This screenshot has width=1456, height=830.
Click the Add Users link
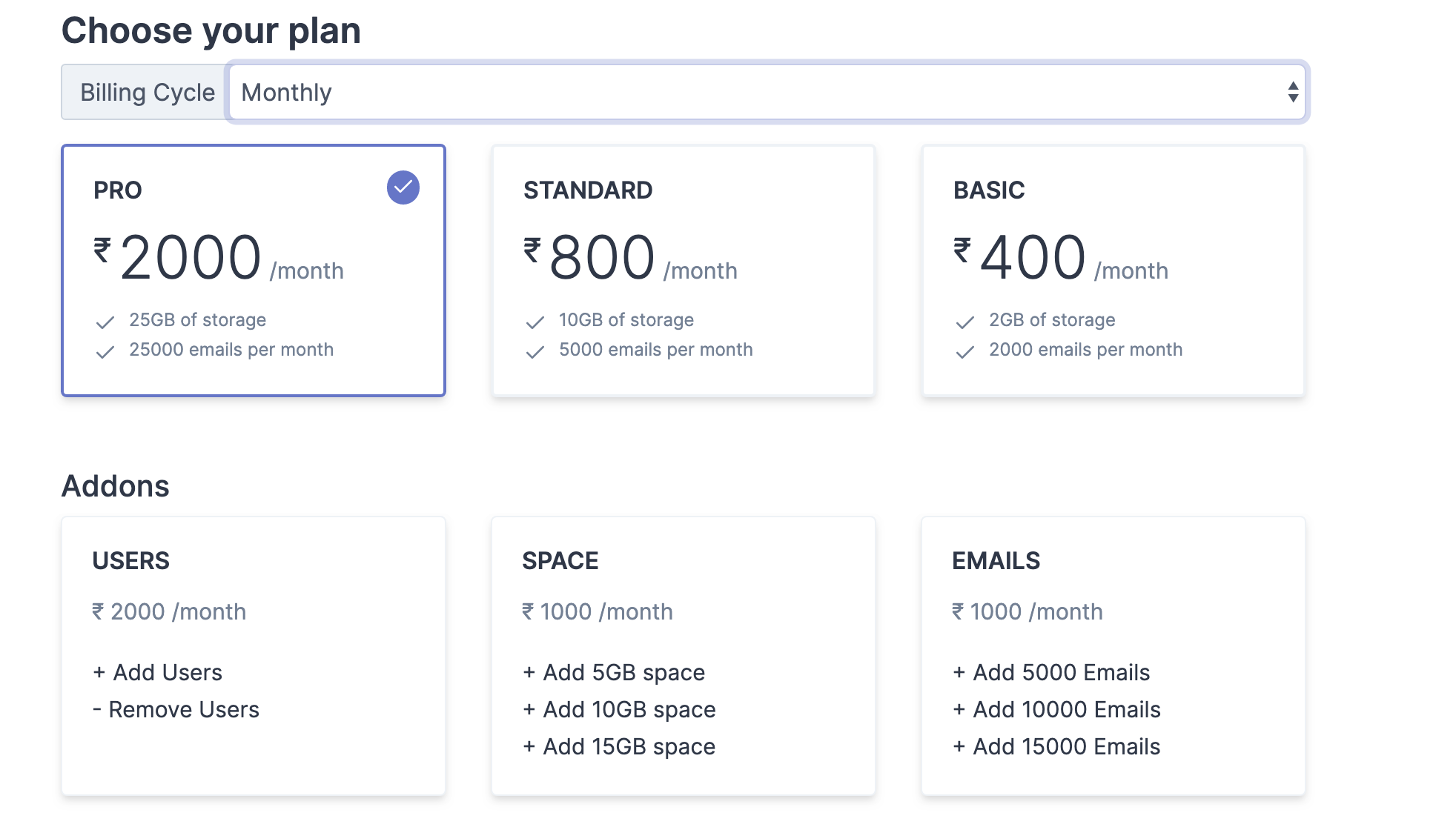pos(158,673)
